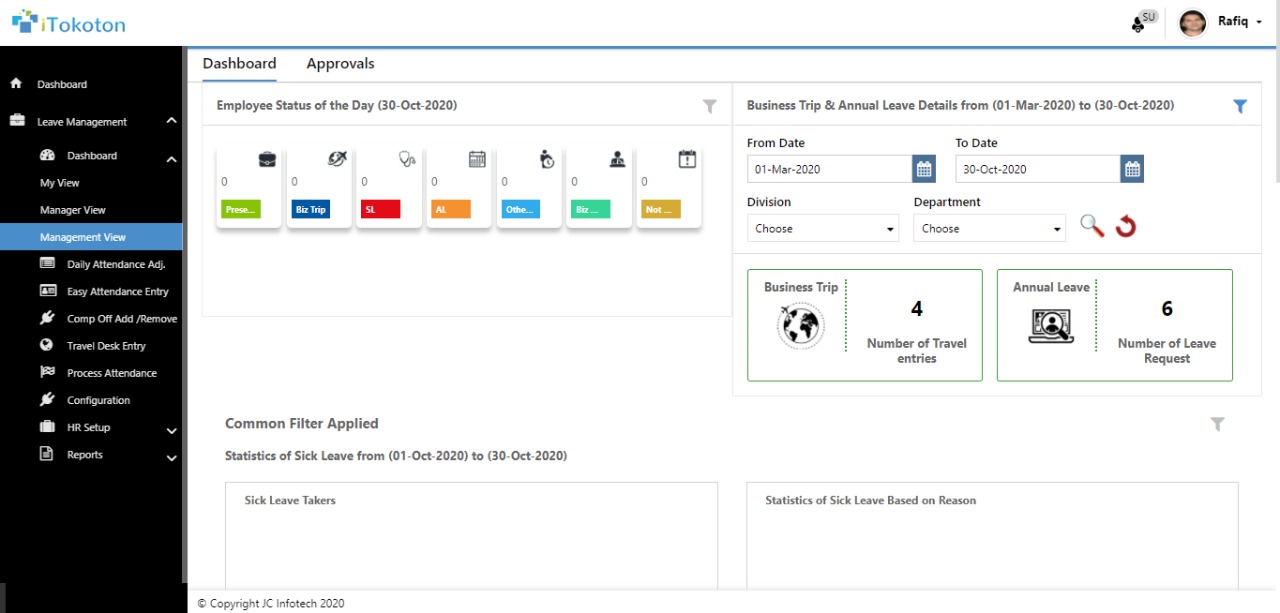Click the From Date input field
Screen dimensions: 1280x613
coord(829,169)
